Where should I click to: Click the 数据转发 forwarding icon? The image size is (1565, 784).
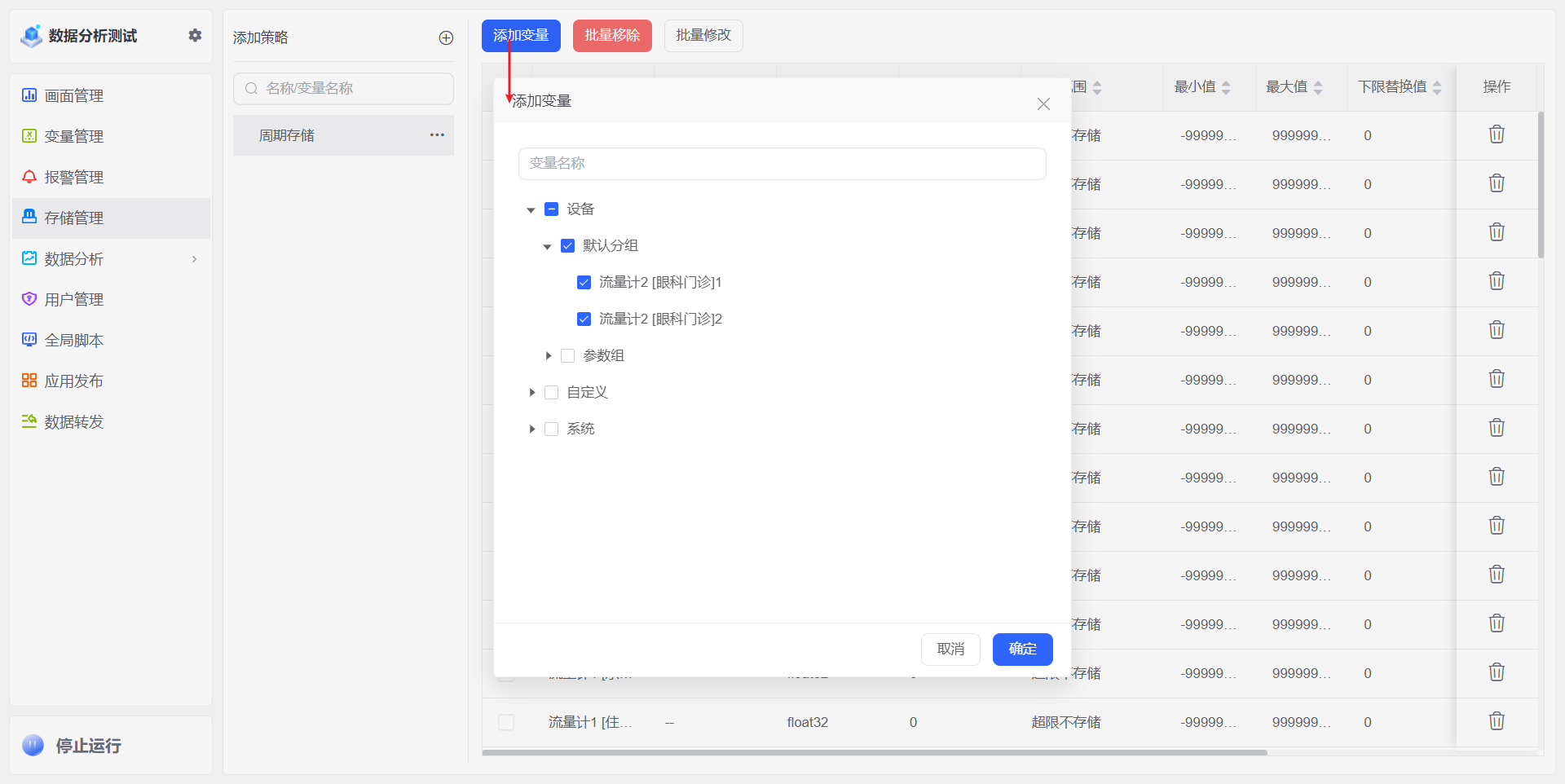pyautogui.click(x=29, y=422)
